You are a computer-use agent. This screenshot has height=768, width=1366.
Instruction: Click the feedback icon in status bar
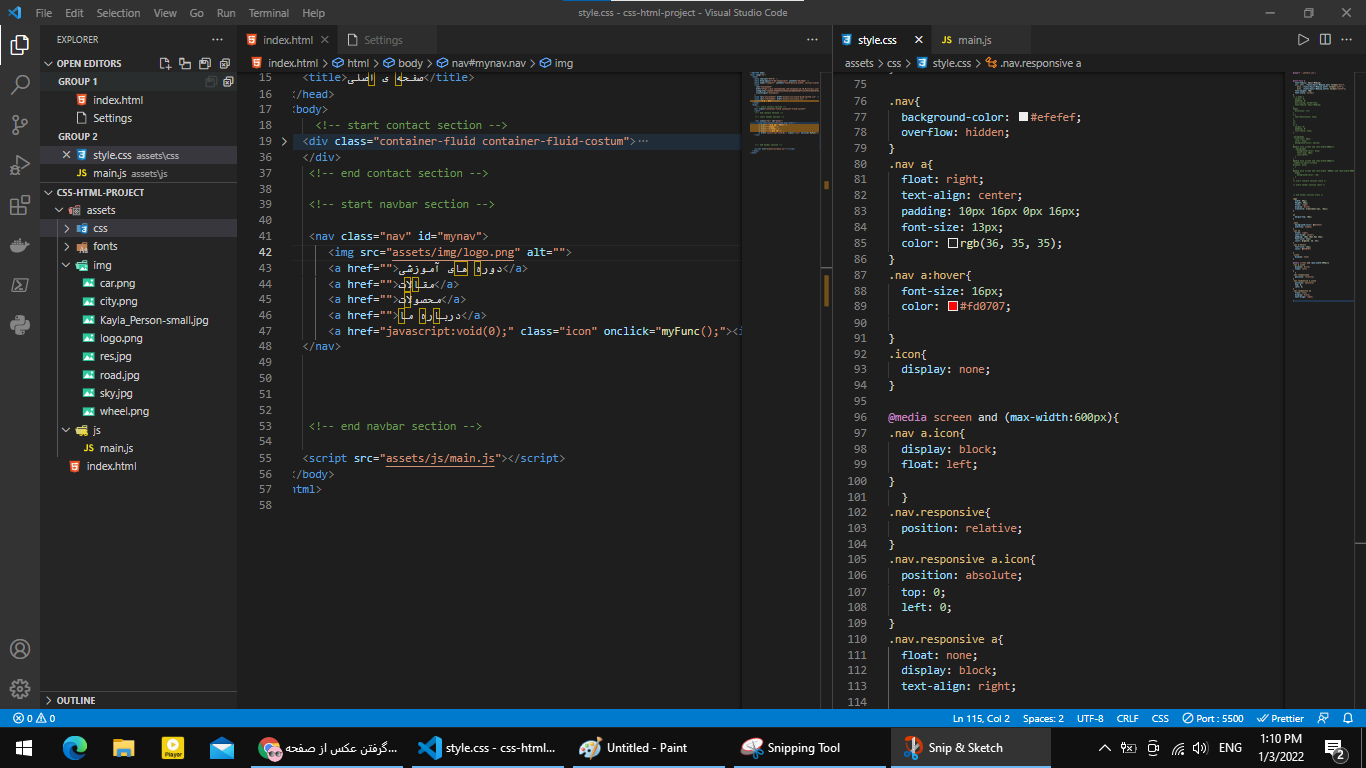[1322, 718]
